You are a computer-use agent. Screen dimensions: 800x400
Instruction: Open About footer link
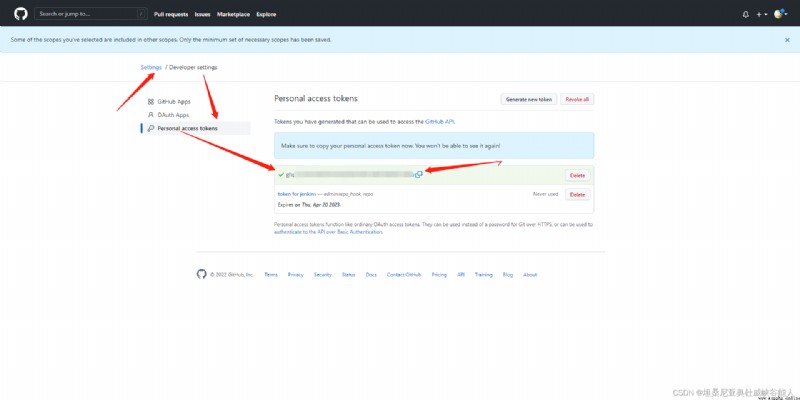pos(530,274)
